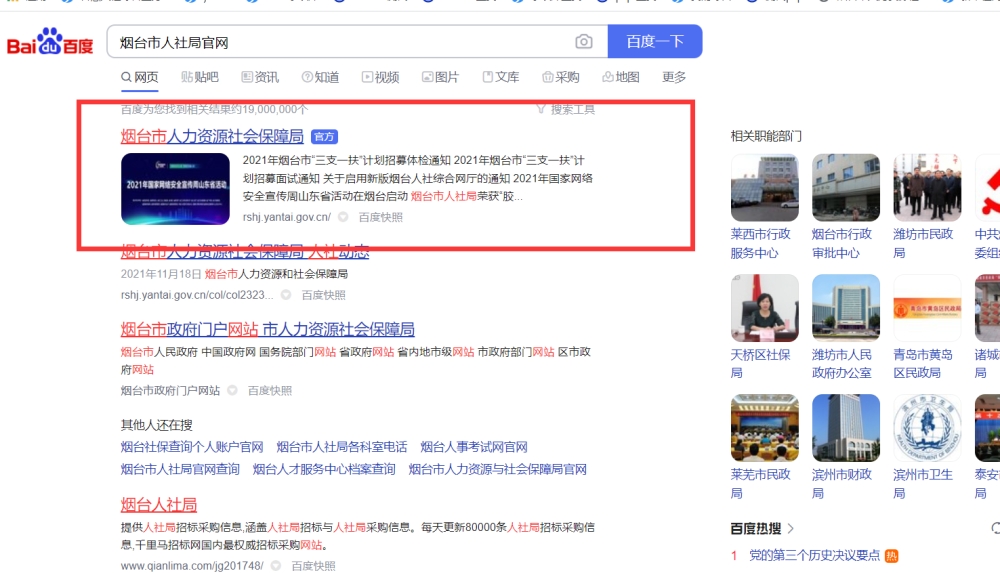The height and width of the screenshot is (573, 1000).
Task: Click the rshj.yantai.gov.cn/ URL
Action: click(286, 217)
